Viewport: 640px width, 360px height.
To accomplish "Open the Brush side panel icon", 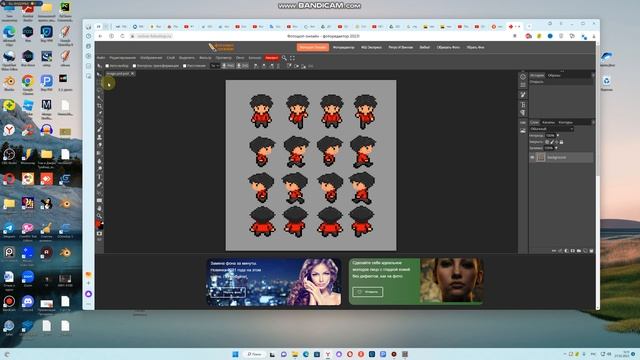I will (x=523, y=95).
